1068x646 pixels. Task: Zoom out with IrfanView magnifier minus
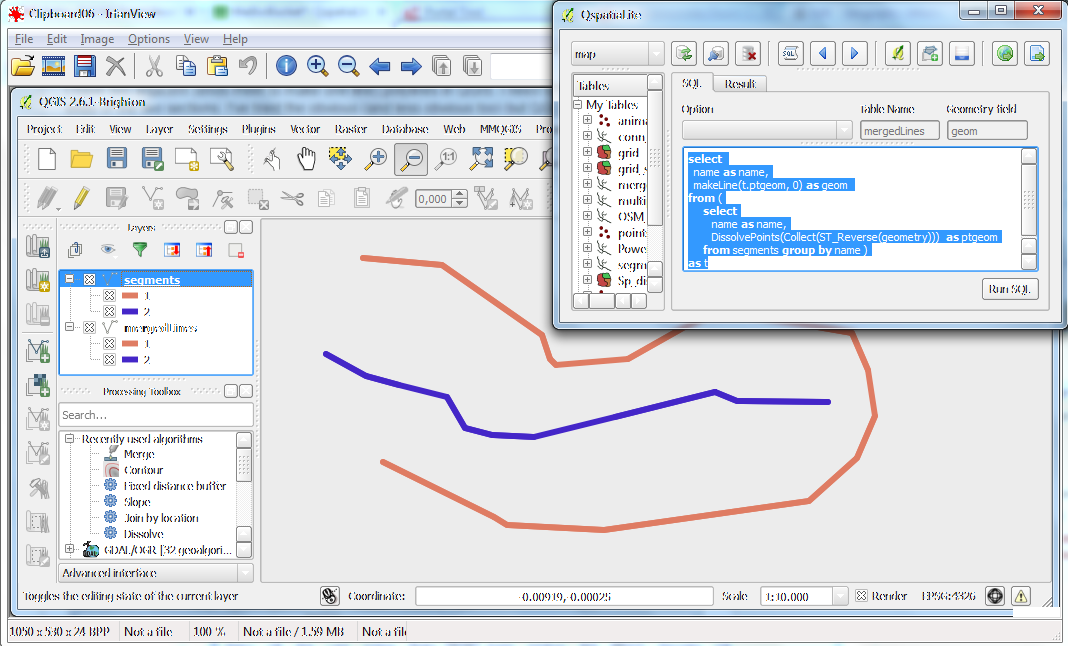coord(349,66)
